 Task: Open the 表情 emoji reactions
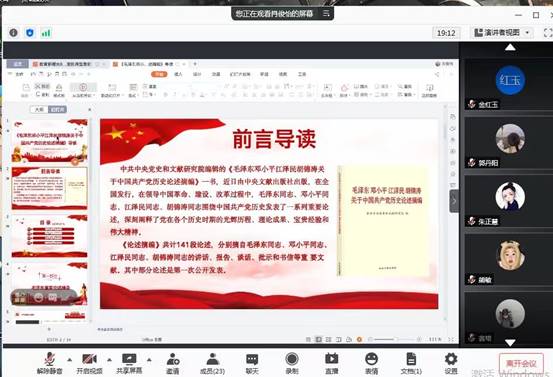pyautogui.click(x=371, y=364)
